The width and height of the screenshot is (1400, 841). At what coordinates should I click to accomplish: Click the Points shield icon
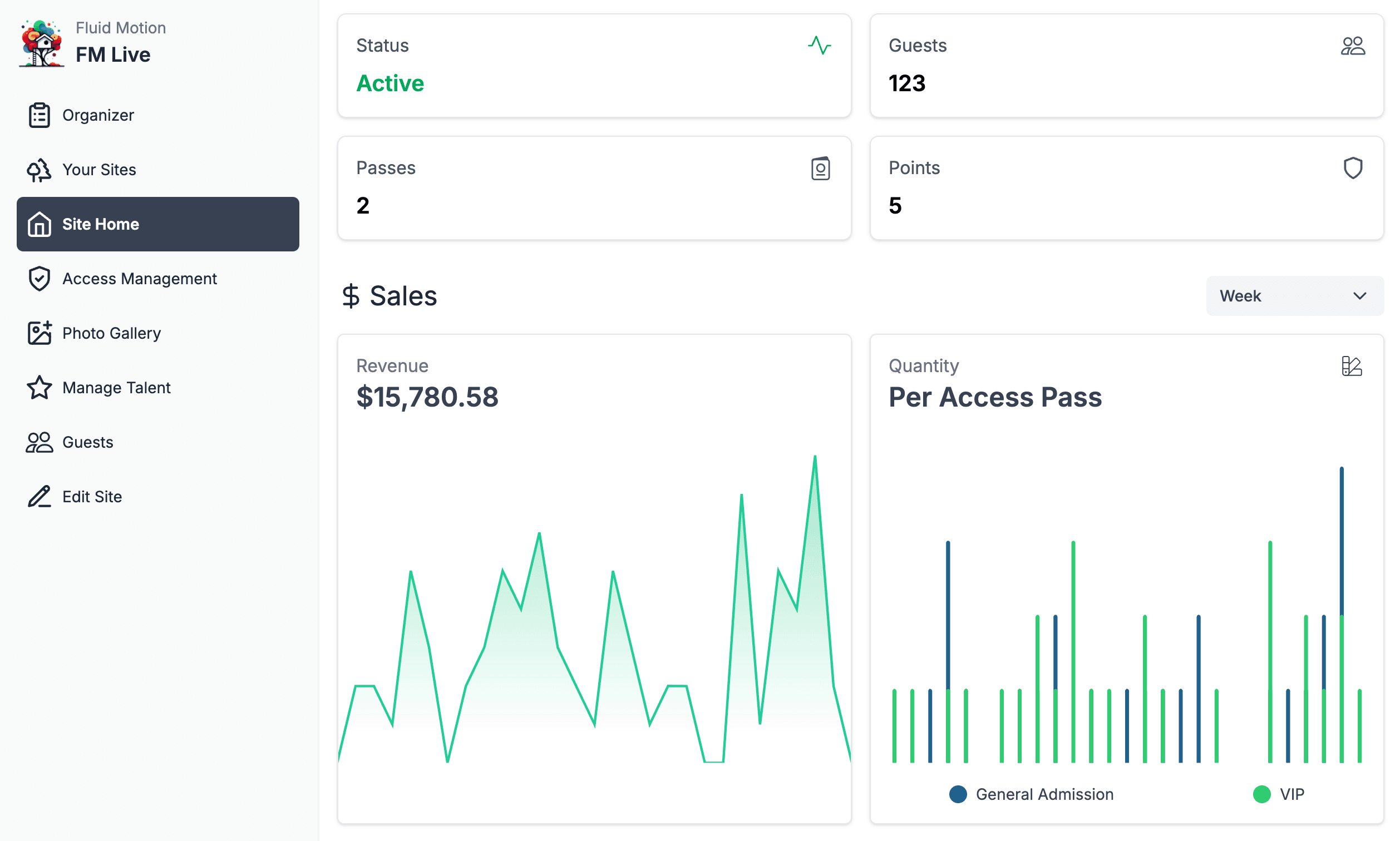pos(1353,168)
